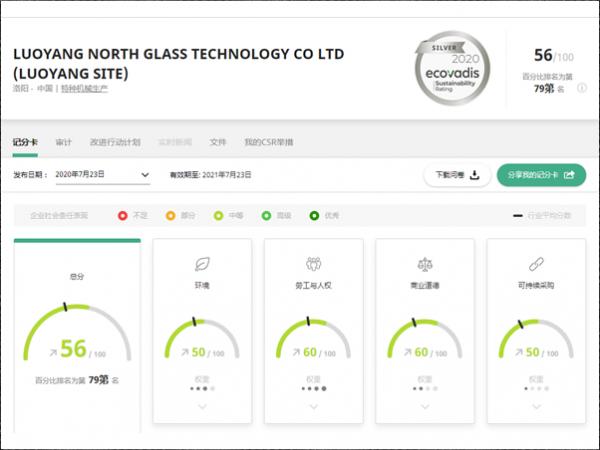Switch to the 审计 tab

[64, 142]
